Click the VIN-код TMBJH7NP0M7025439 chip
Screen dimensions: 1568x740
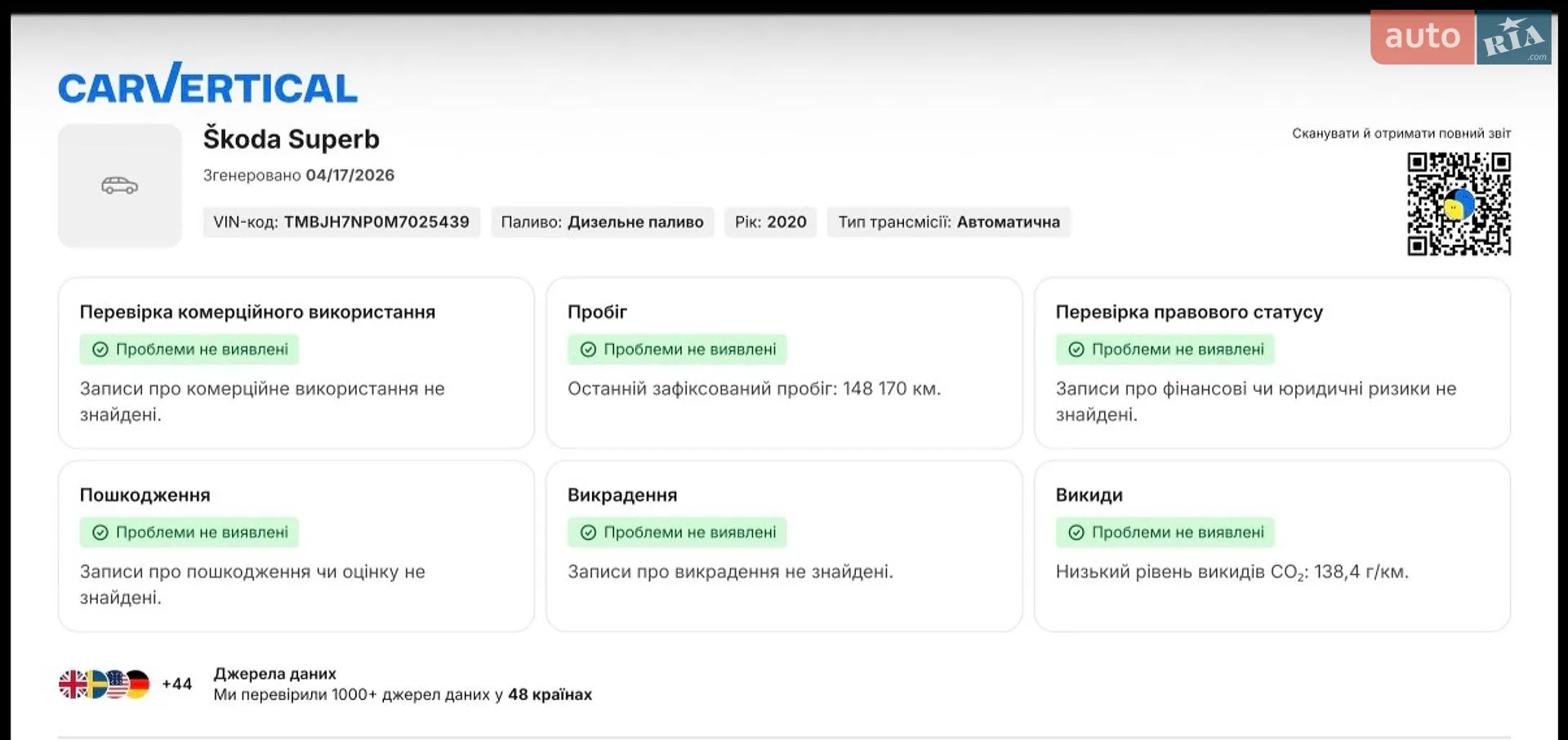coord(341,222)
